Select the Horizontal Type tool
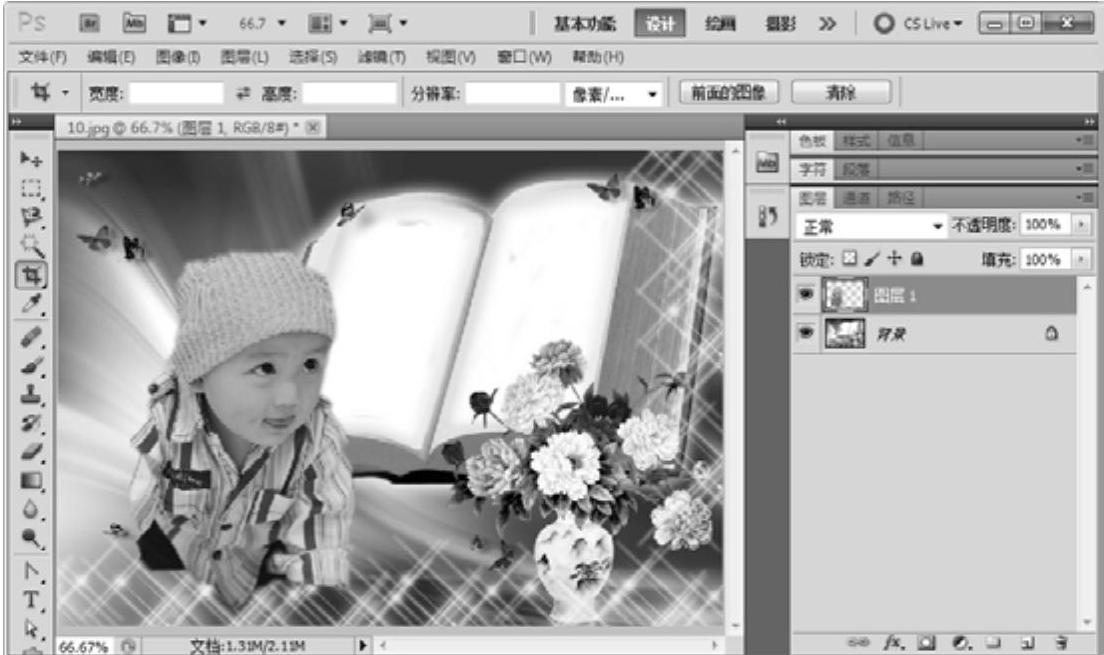Screen dimensions: 1104x655 click(32, 600)
